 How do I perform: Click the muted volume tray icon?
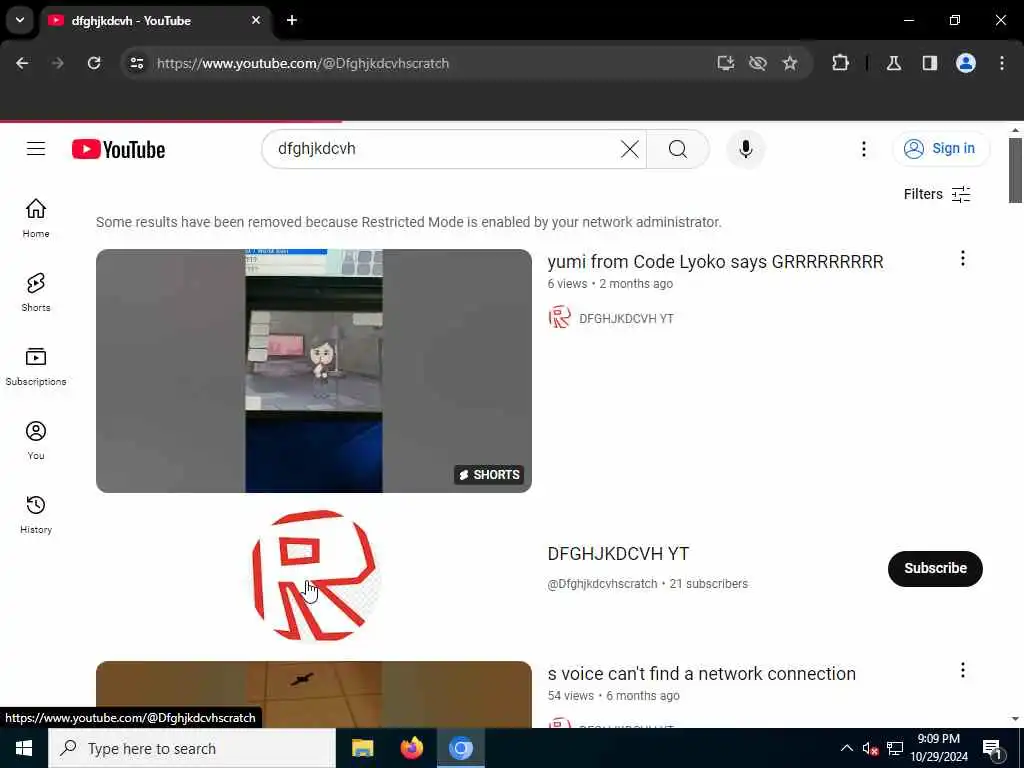(870, 748)
